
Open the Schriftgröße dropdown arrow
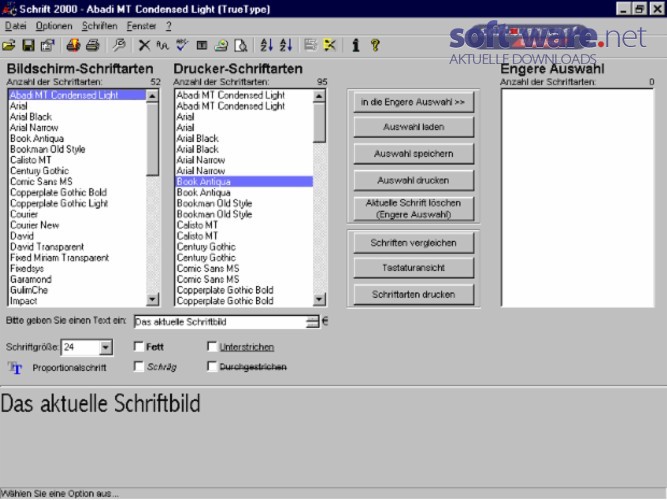click(105, 348)
